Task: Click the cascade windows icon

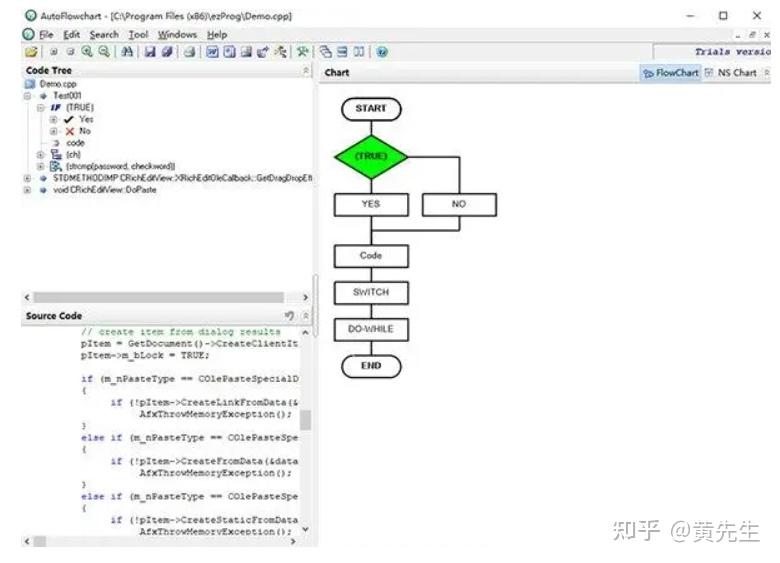Action: point(326,52)
